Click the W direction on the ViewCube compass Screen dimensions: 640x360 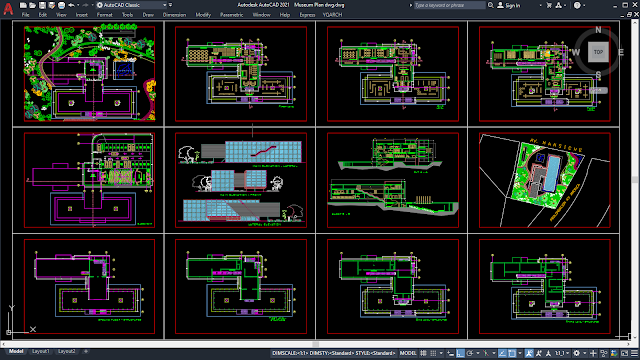(576, 52)
